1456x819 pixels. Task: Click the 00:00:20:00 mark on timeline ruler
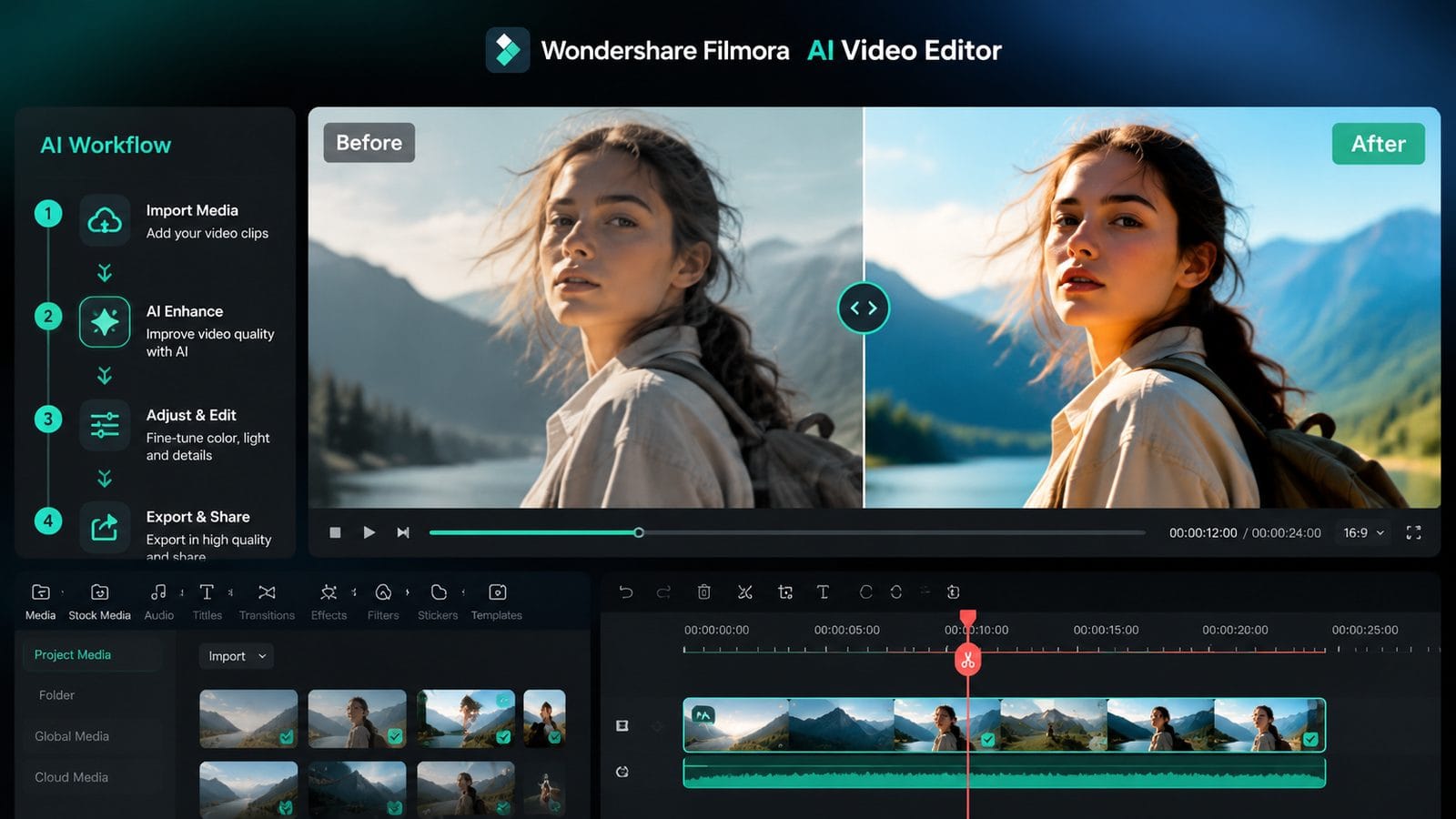(x=1235, y=630)
